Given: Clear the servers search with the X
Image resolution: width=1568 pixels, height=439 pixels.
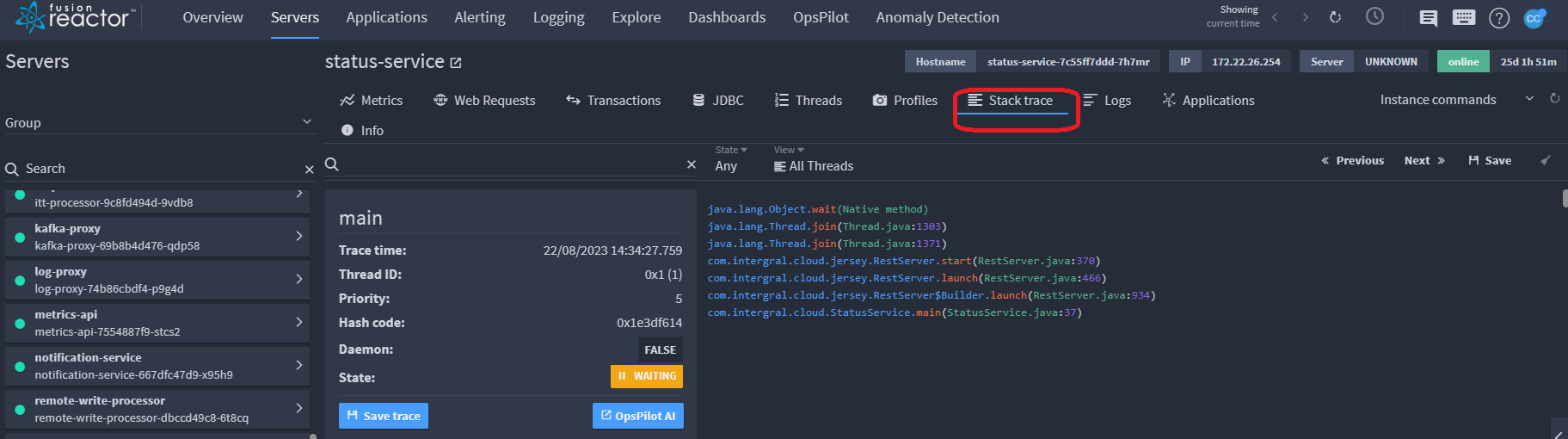Looking at the screenshot, I should point(310,170).
